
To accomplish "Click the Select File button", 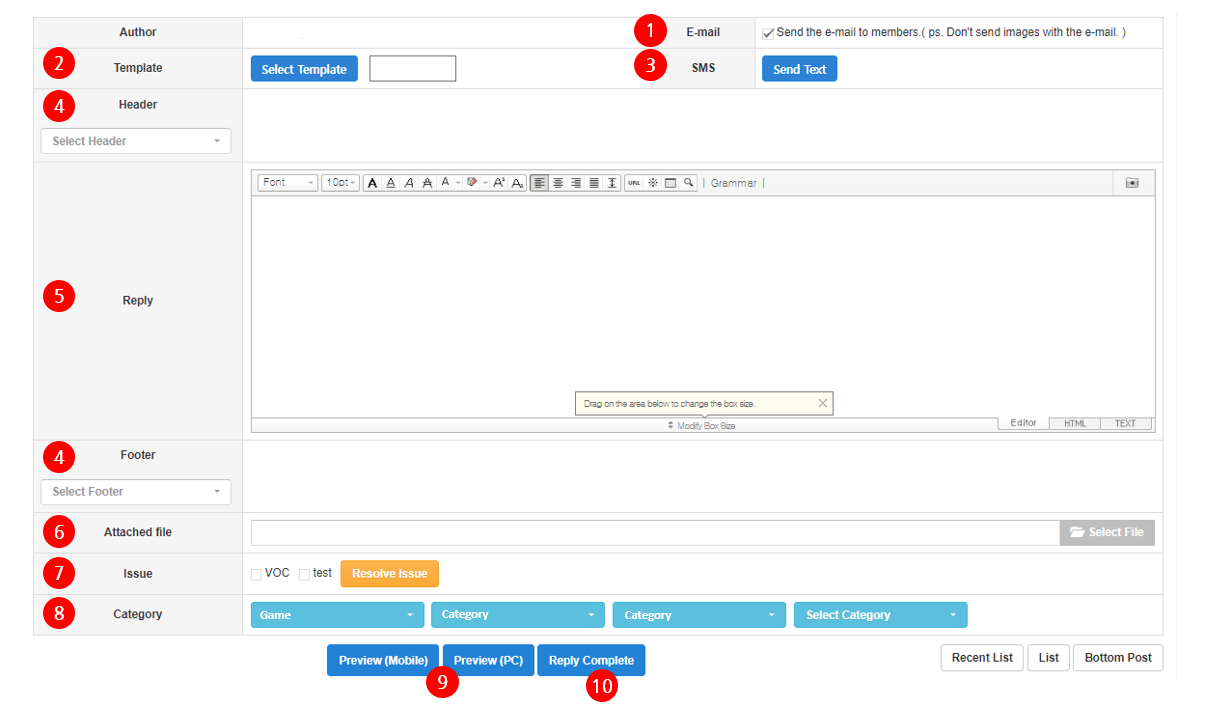I will pos(1107,532).
